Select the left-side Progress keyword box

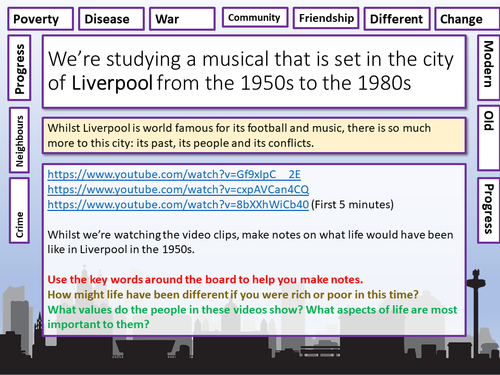[x=19, y=68]
